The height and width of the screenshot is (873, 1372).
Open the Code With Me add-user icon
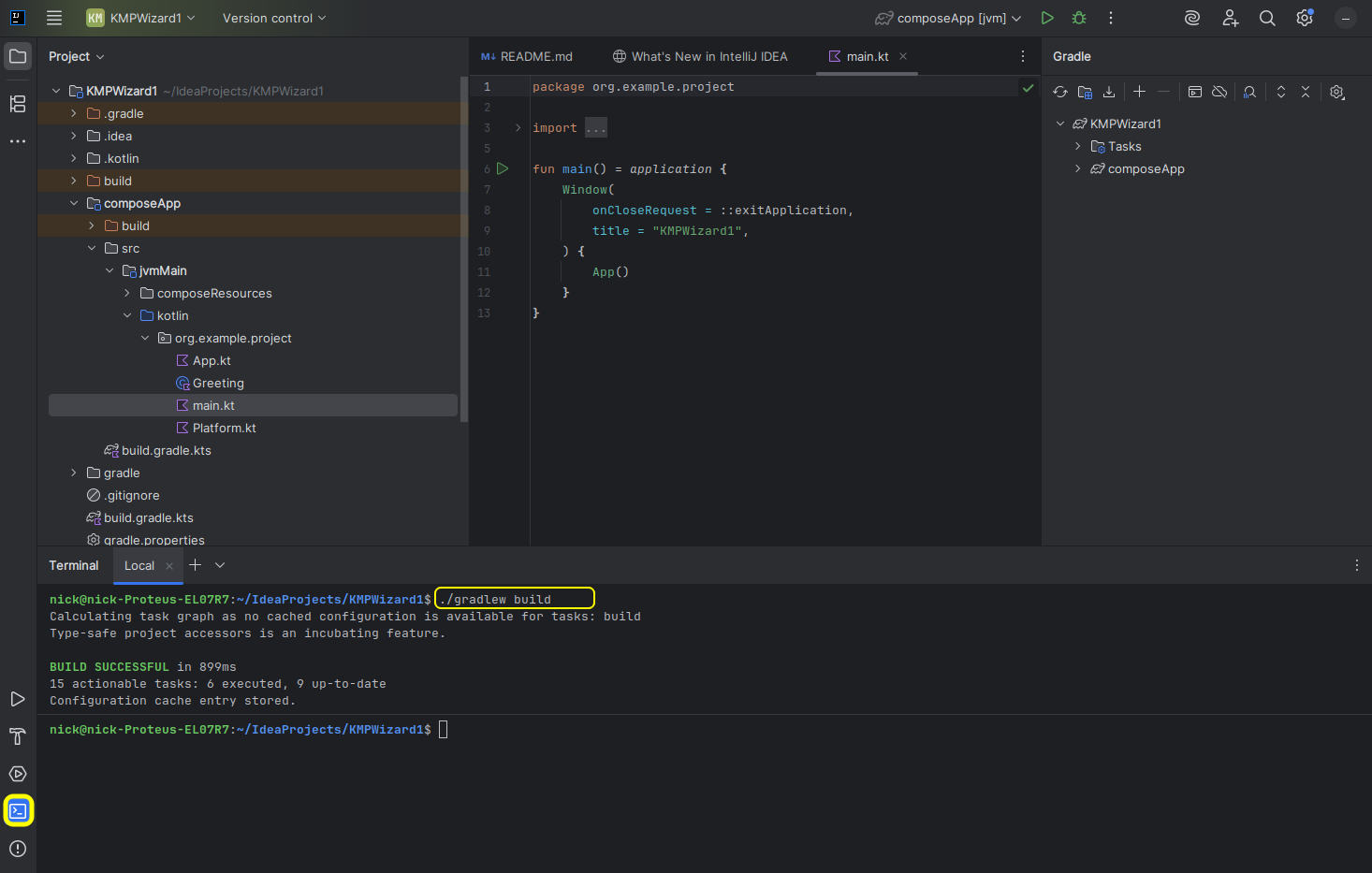click(x=1230, y=18)
